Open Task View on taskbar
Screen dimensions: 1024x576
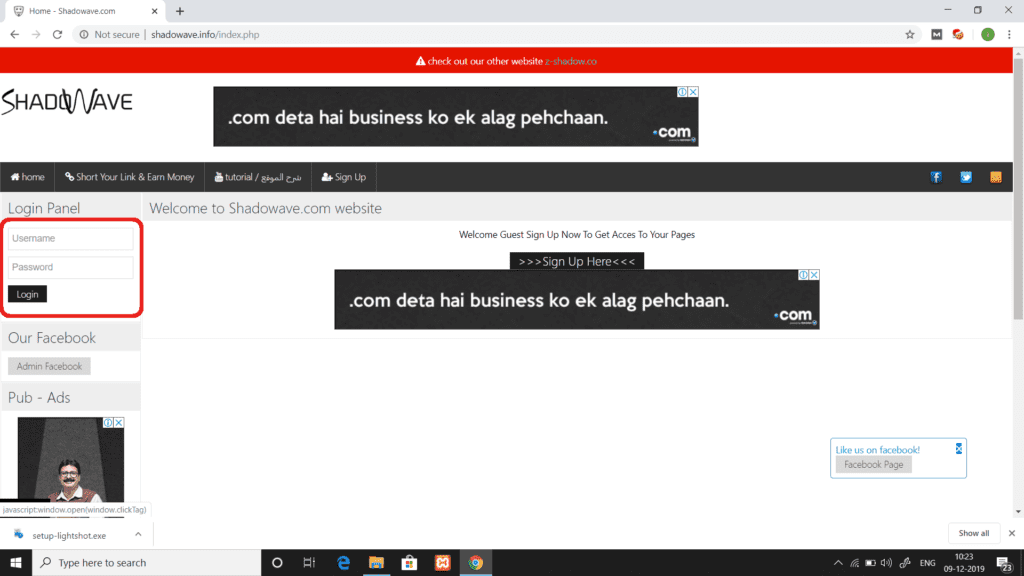point(310,562)
